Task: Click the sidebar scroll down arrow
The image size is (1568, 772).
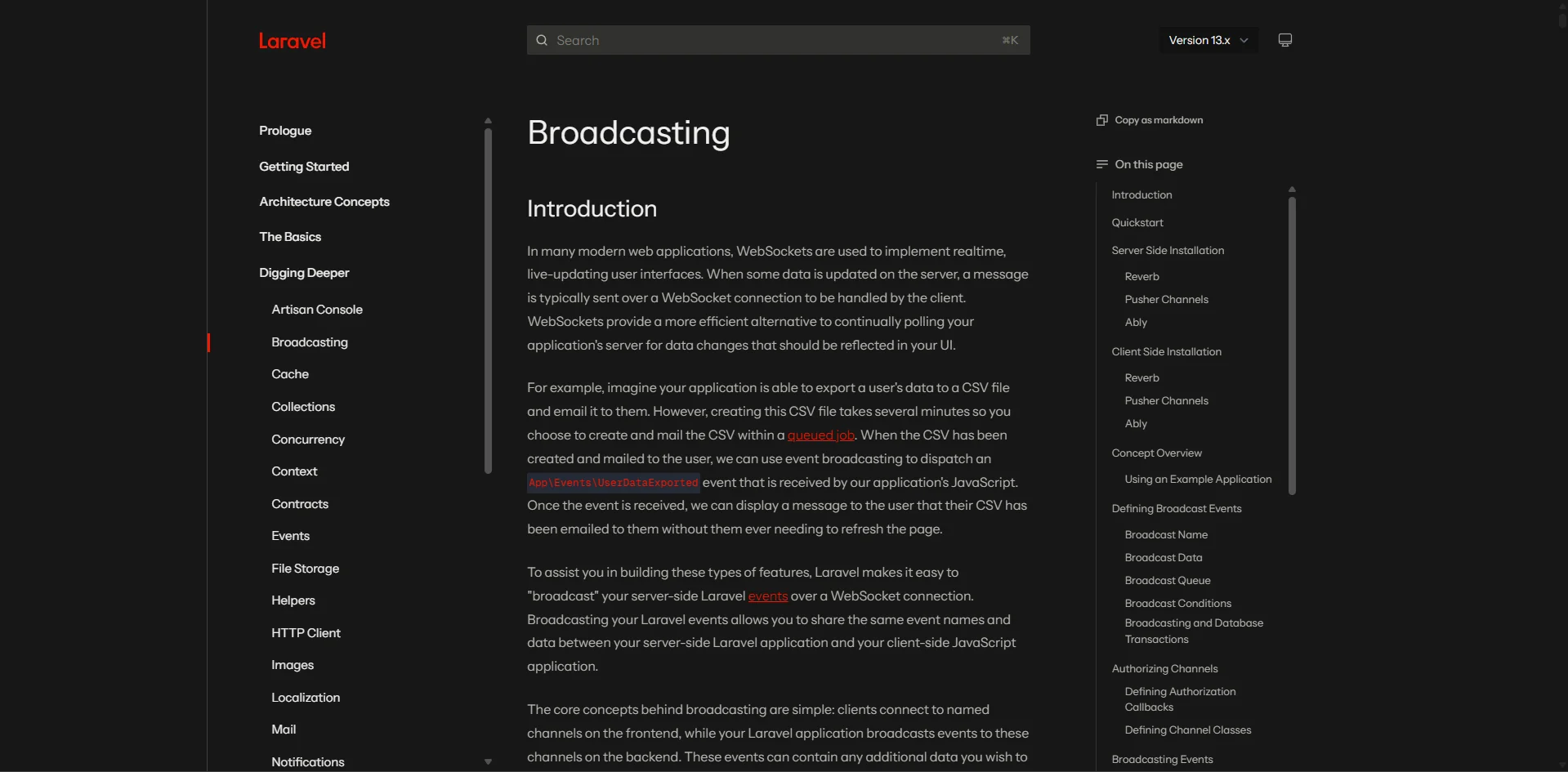Action: [488, 761]
